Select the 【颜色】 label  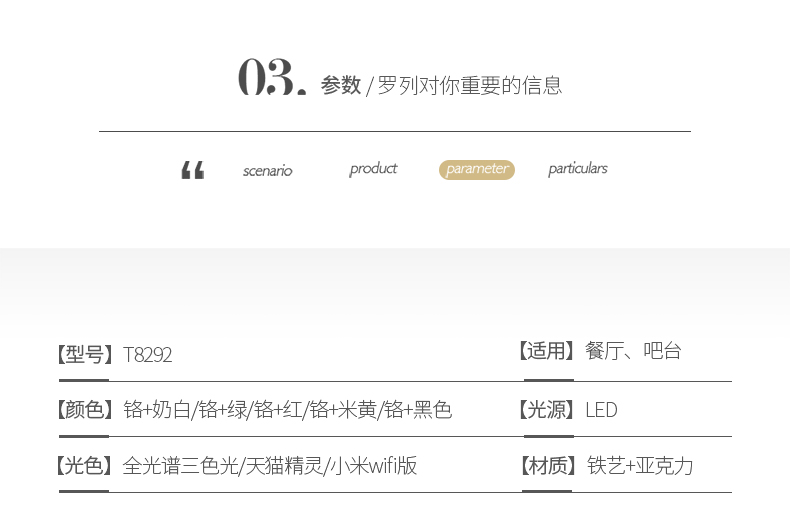(x=85, y=410)
